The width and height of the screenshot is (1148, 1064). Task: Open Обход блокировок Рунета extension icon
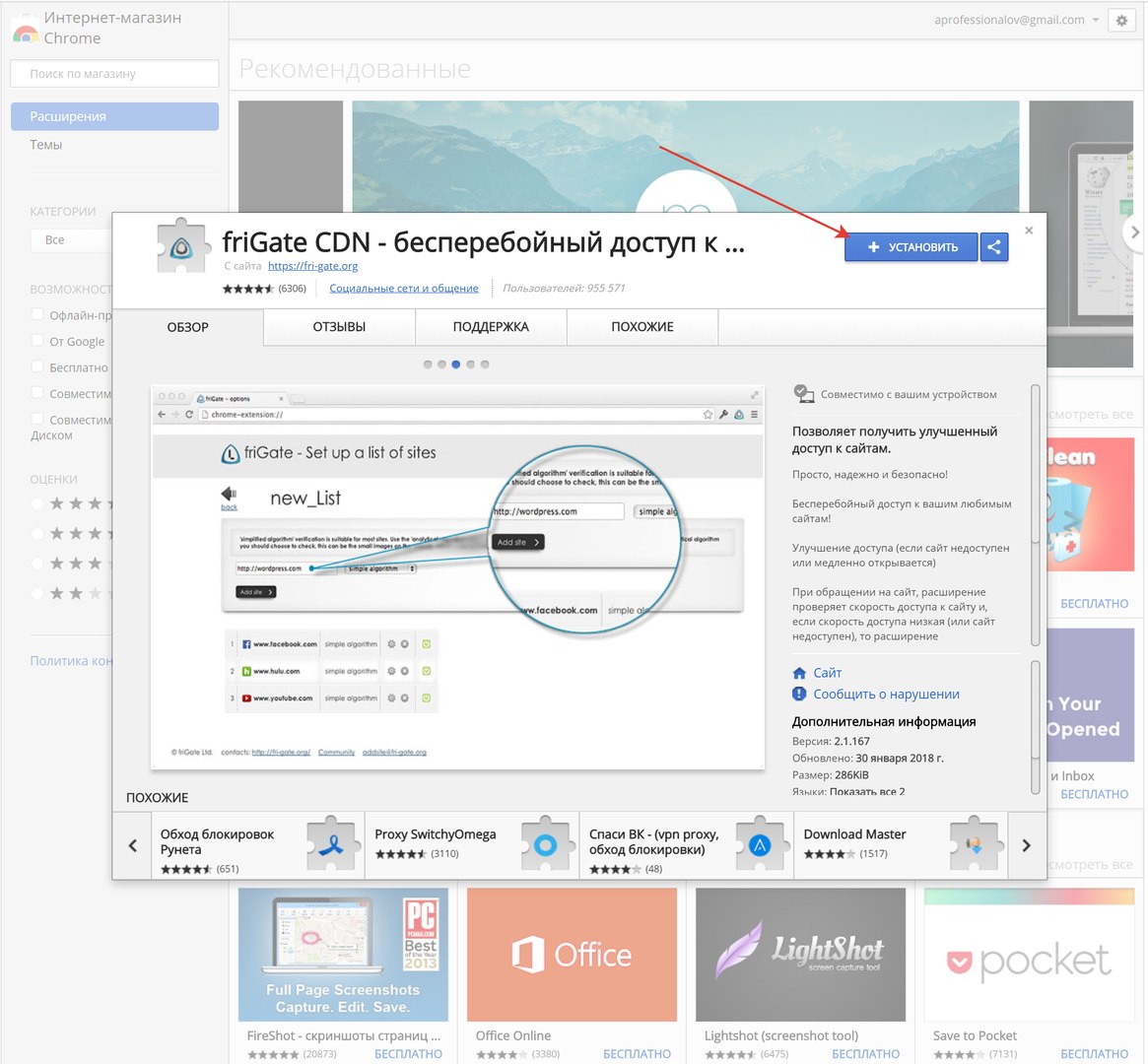coord(334,843)
